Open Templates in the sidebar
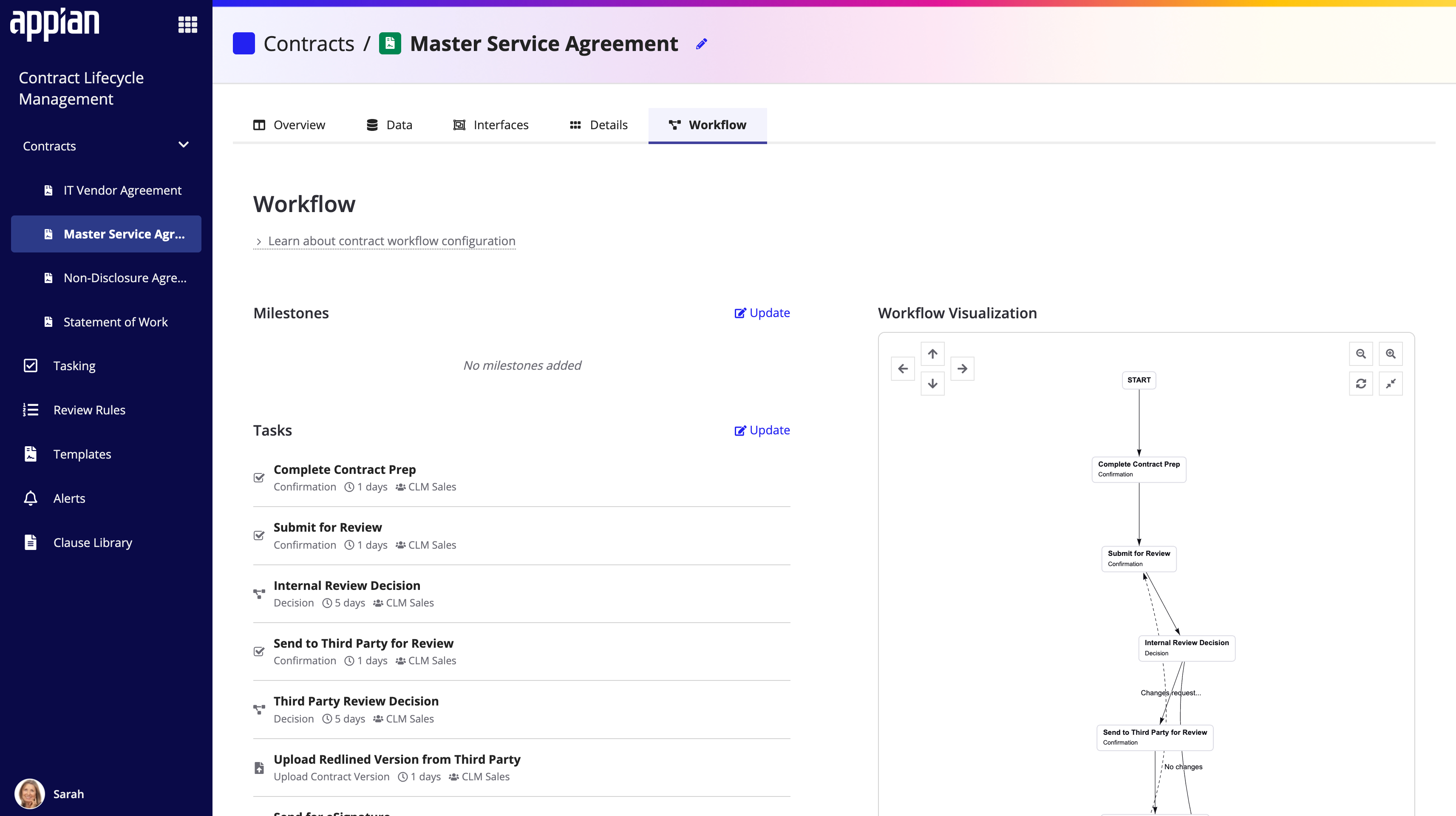This screenshot has height=816, width=1456. click(106, 454)
